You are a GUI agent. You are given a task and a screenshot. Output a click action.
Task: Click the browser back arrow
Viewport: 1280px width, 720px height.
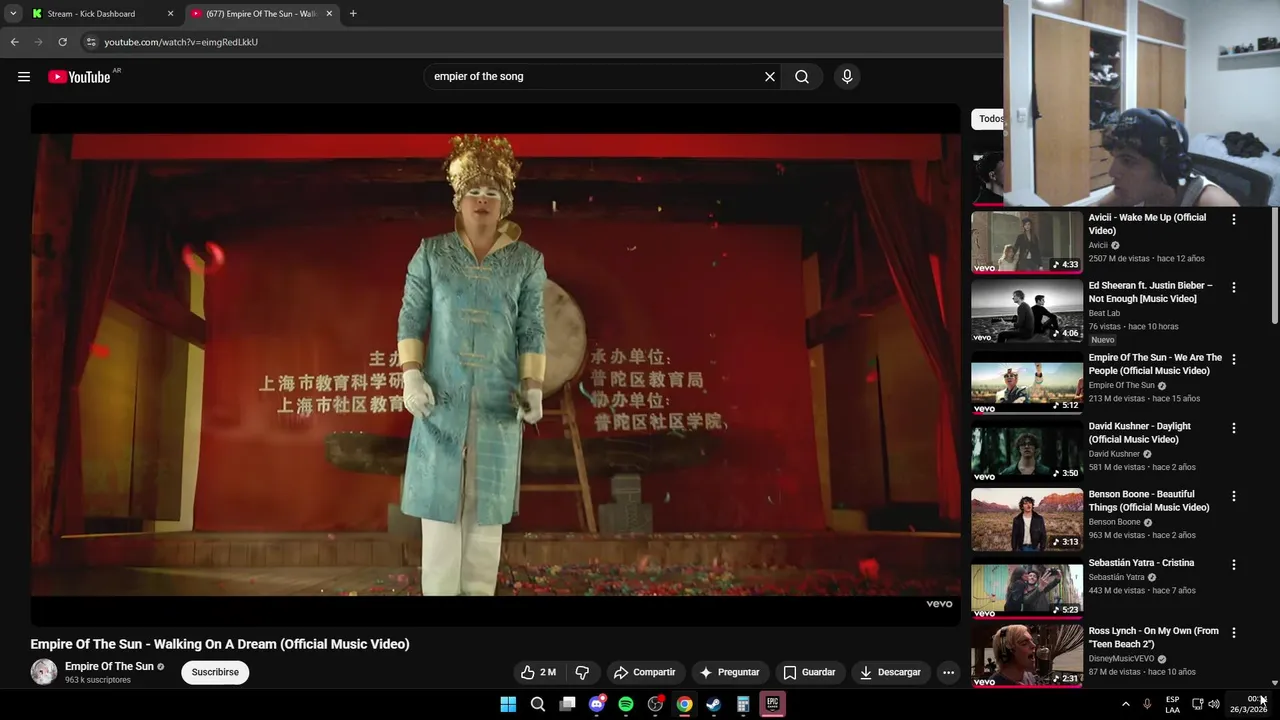point(14,42)
